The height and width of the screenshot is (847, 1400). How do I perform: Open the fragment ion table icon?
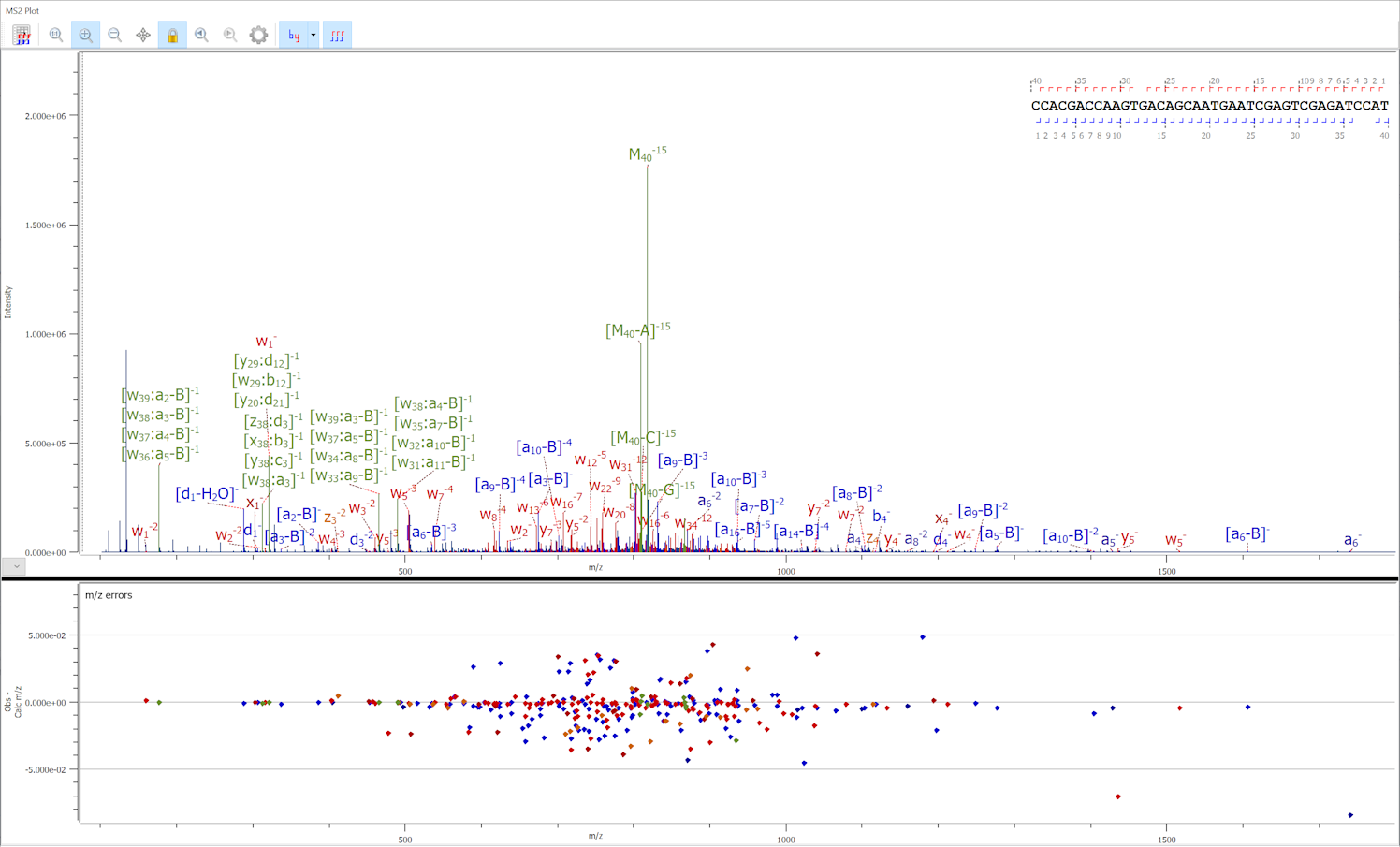point(22,36)
